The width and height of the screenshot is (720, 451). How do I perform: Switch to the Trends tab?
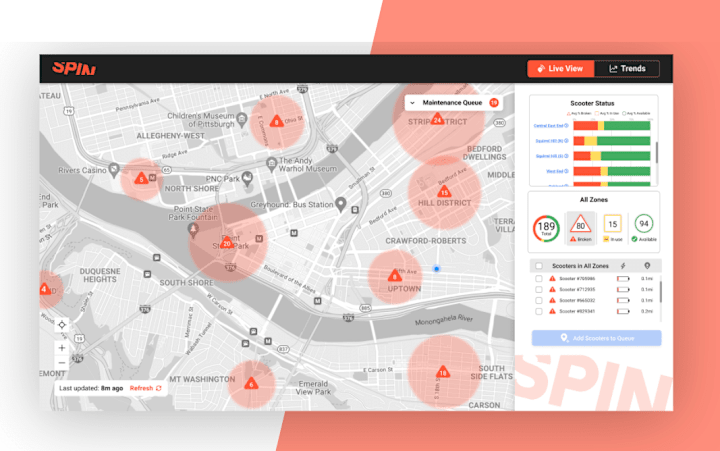627,69
